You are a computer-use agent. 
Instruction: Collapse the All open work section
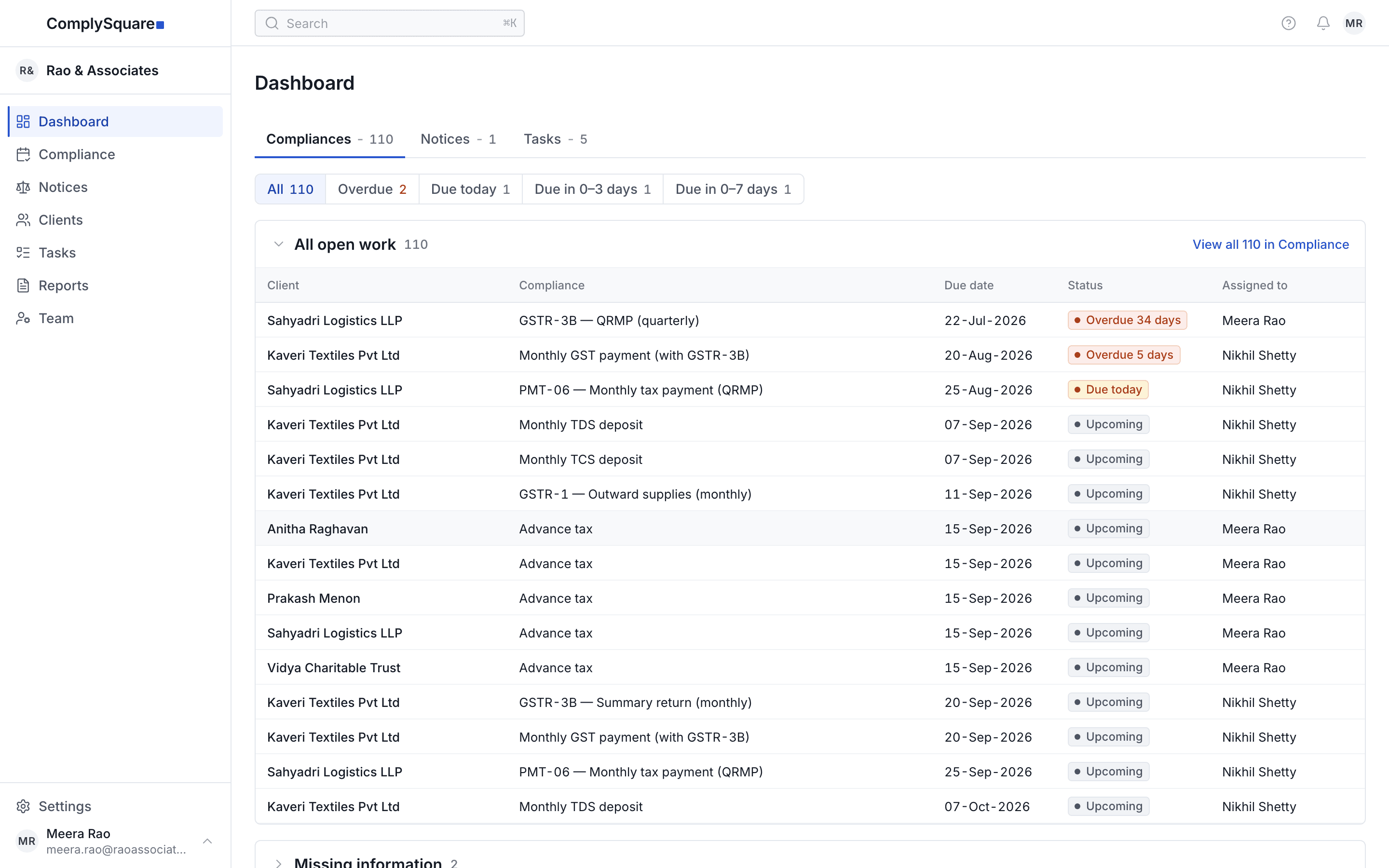(x=279, y=244)
